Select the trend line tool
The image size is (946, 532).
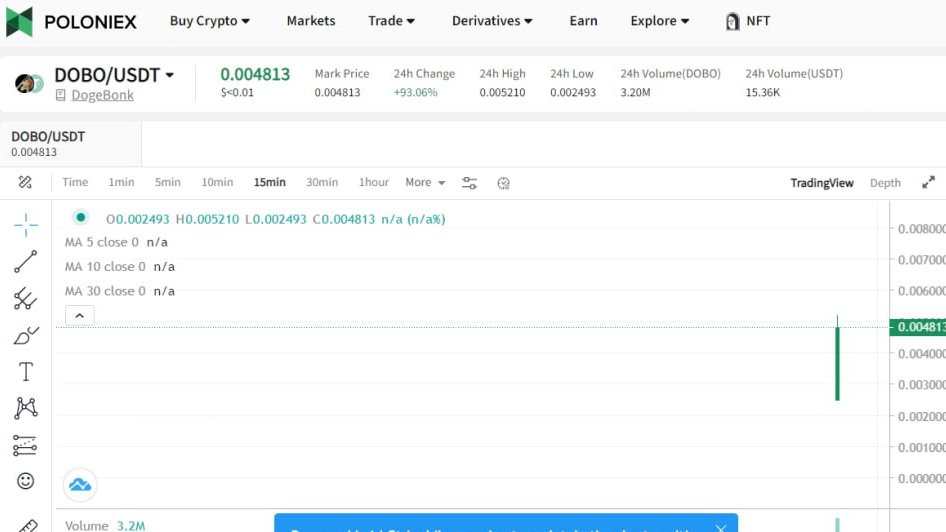pos(25,262)
